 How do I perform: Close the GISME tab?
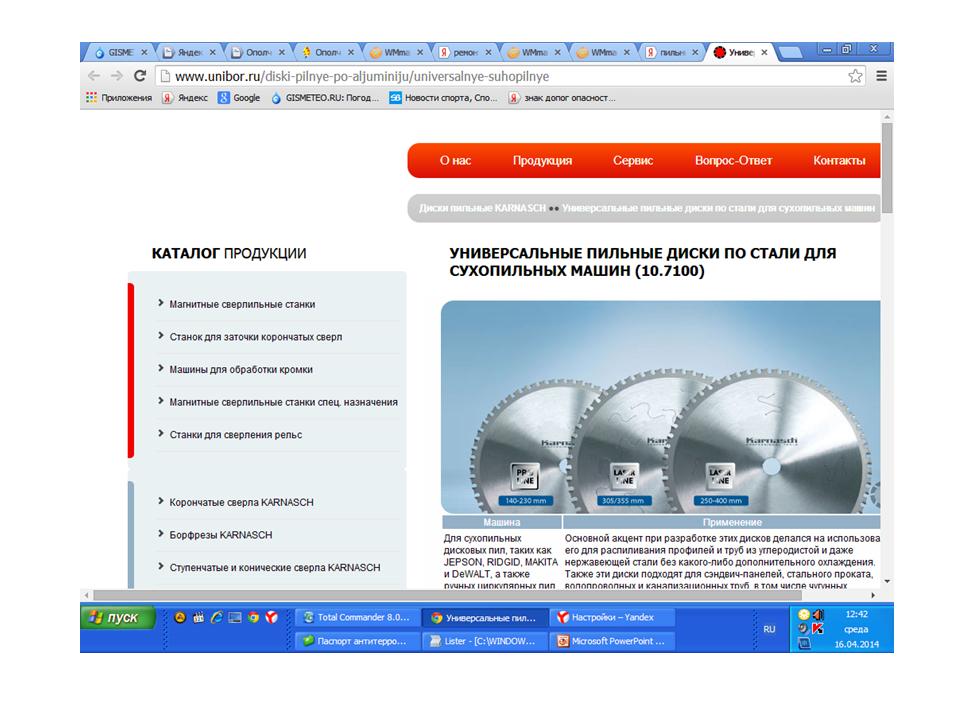point(144,53)
